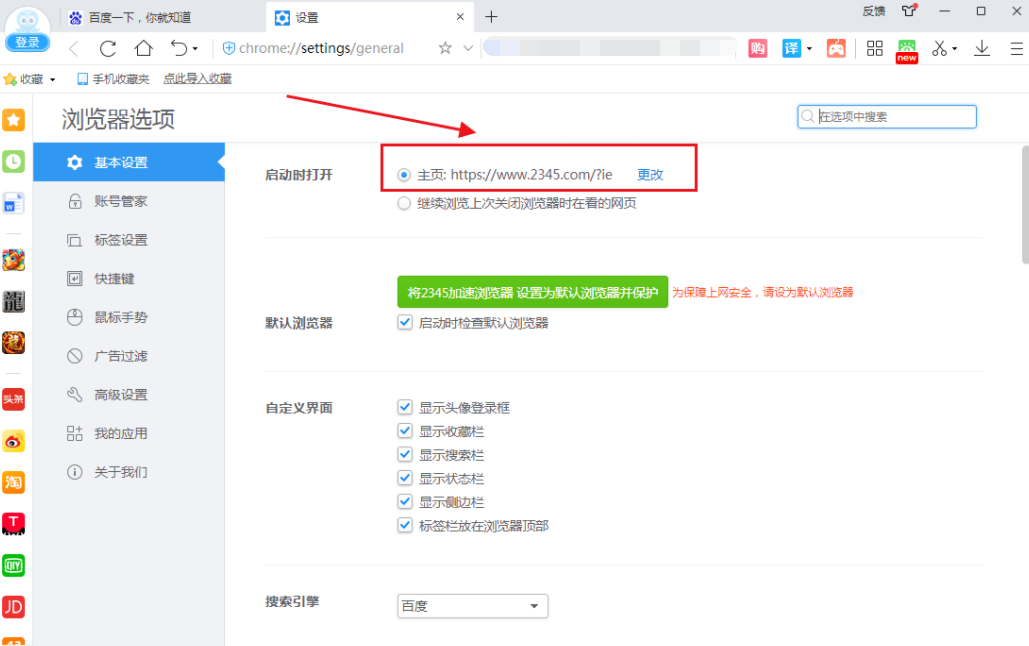
Task: Toggle 显示搜索栏 checkbox
Action: [x=405, y=454]
